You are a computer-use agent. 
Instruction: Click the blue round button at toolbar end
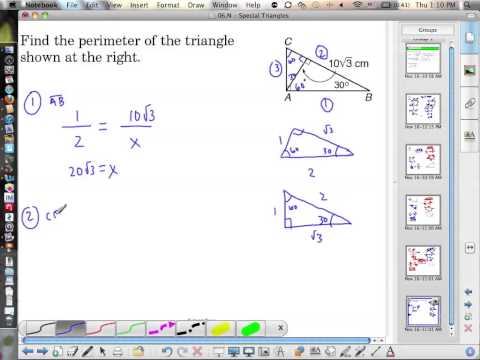(x=470, y=351)
